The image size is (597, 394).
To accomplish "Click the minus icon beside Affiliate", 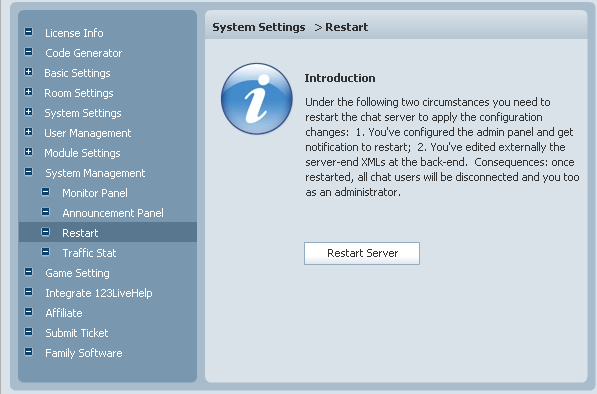I will (x=29, y=312).
